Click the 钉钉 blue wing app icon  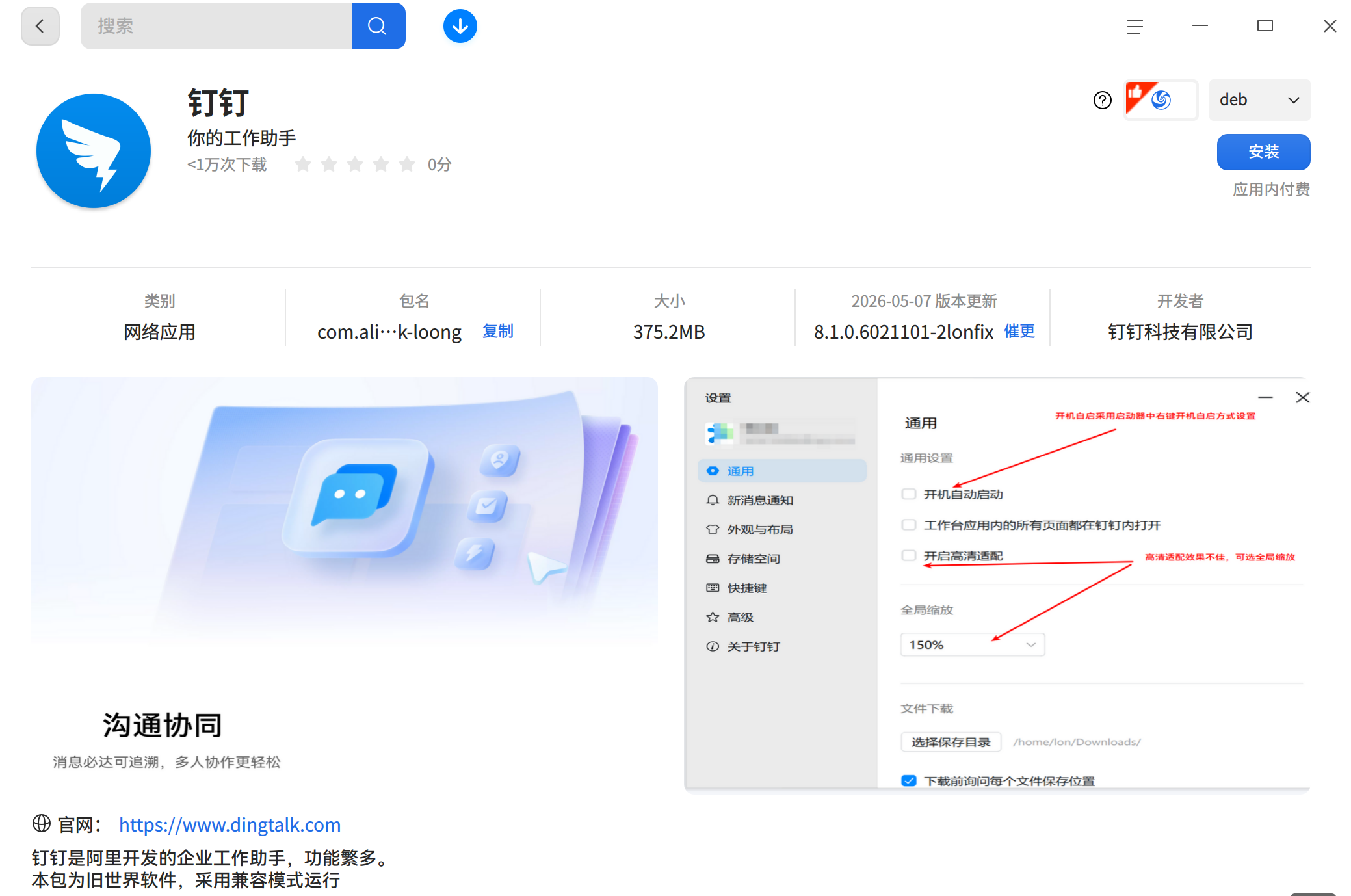coord(94,151)
